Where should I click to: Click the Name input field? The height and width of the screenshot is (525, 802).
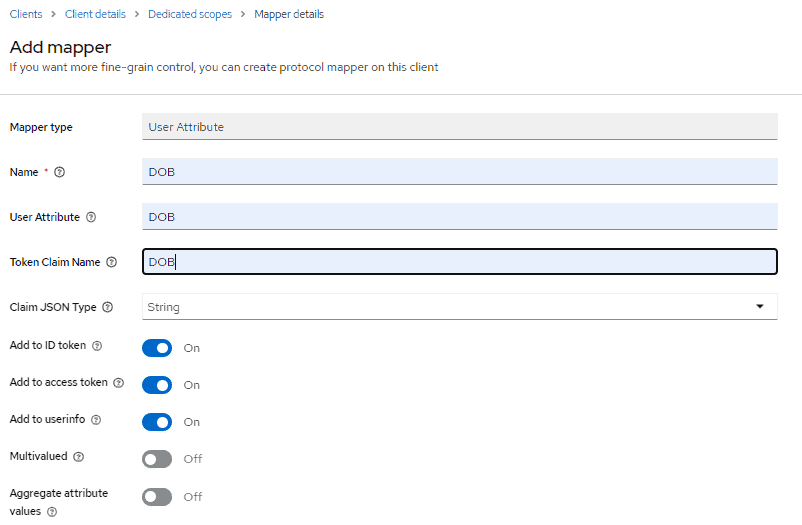pyautogui.click(x=460, y=172)
